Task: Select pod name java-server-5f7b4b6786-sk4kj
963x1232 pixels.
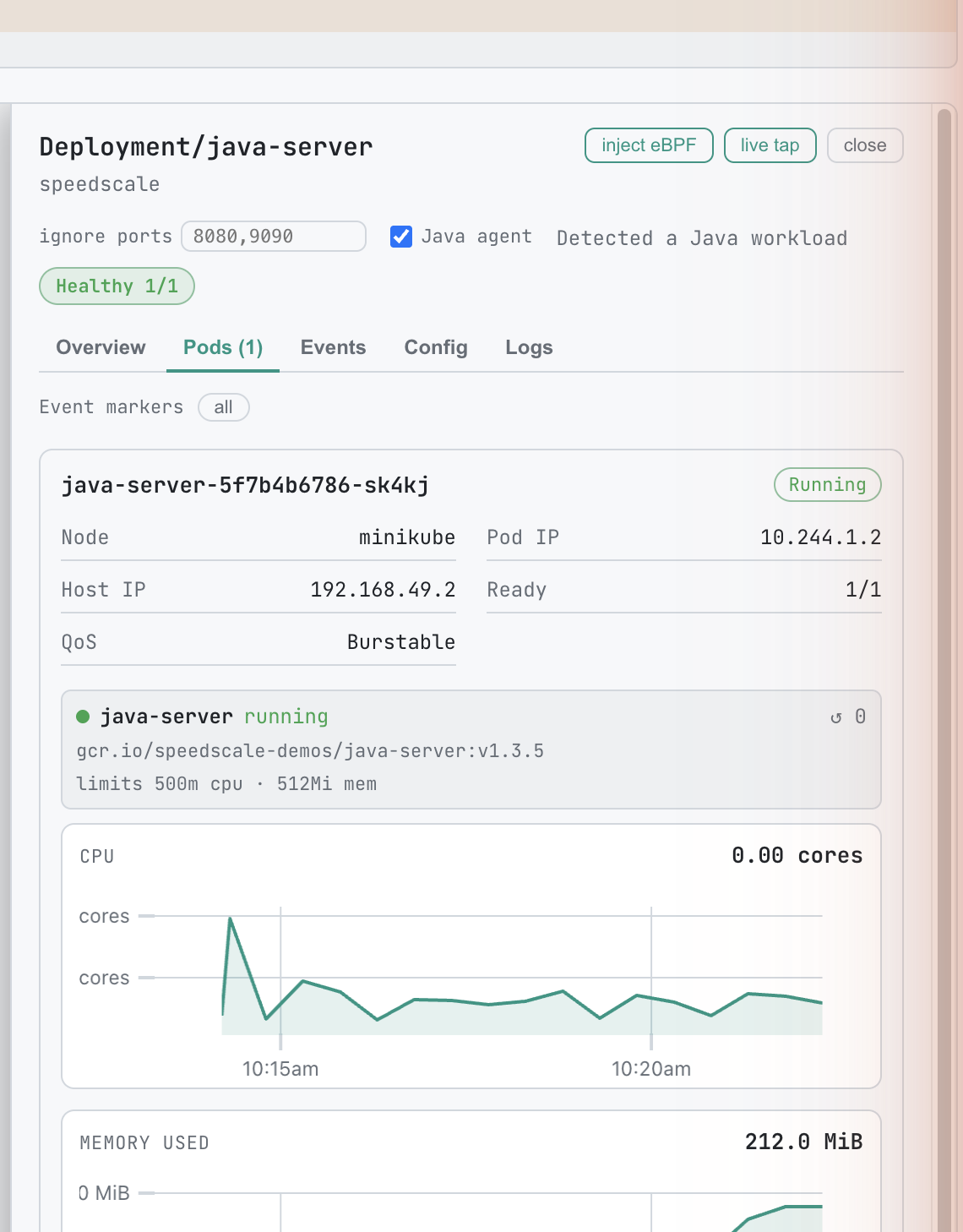Action: (245, 485)
